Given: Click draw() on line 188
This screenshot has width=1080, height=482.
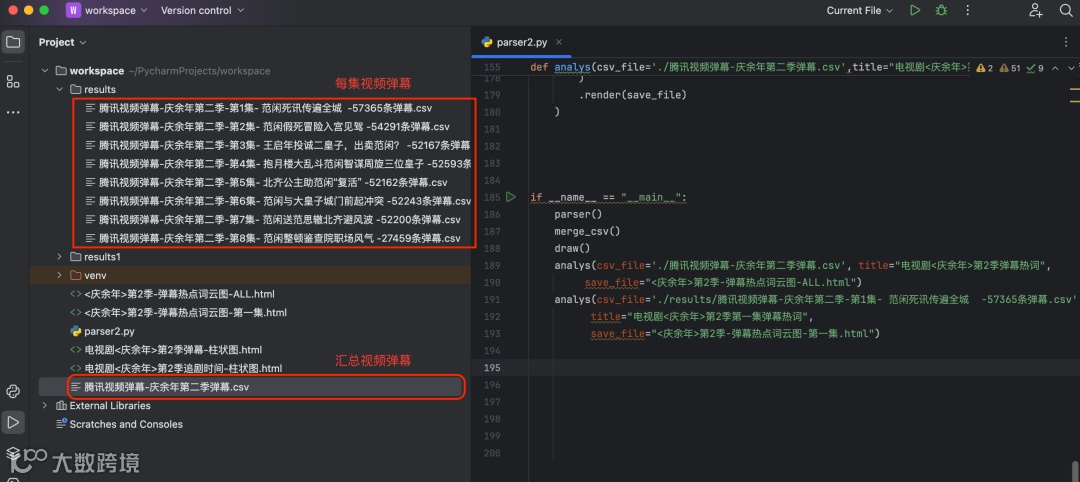Looking at the screenshot, I should pos(572,248).
